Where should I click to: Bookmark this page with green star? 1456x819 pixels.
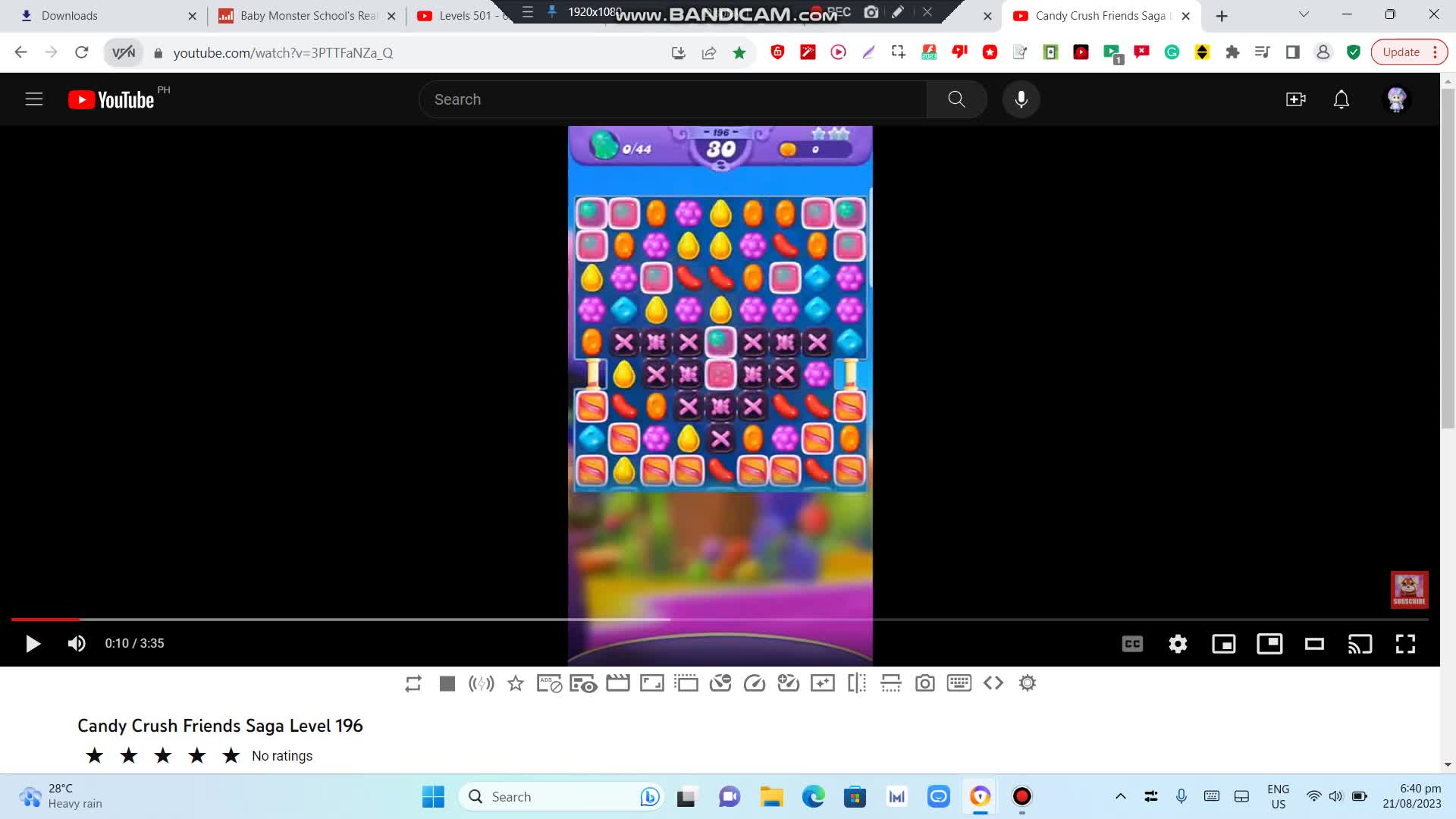click(x=739, y=52)
